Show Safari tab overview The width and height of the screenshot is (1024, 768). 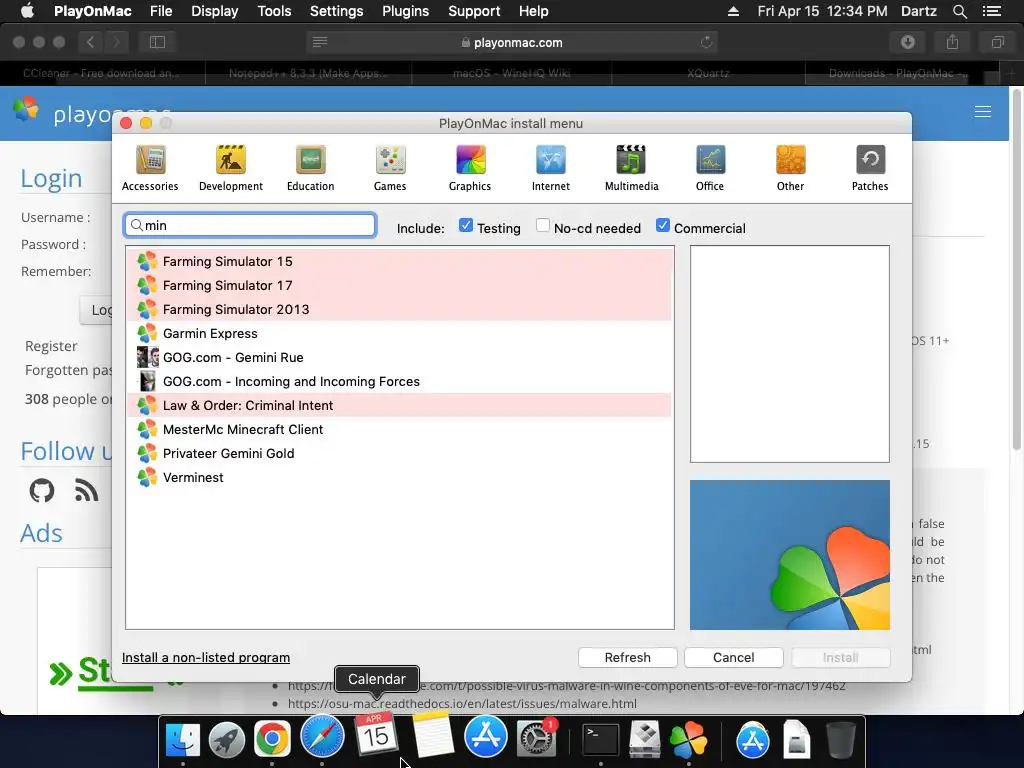coord(997,42)
